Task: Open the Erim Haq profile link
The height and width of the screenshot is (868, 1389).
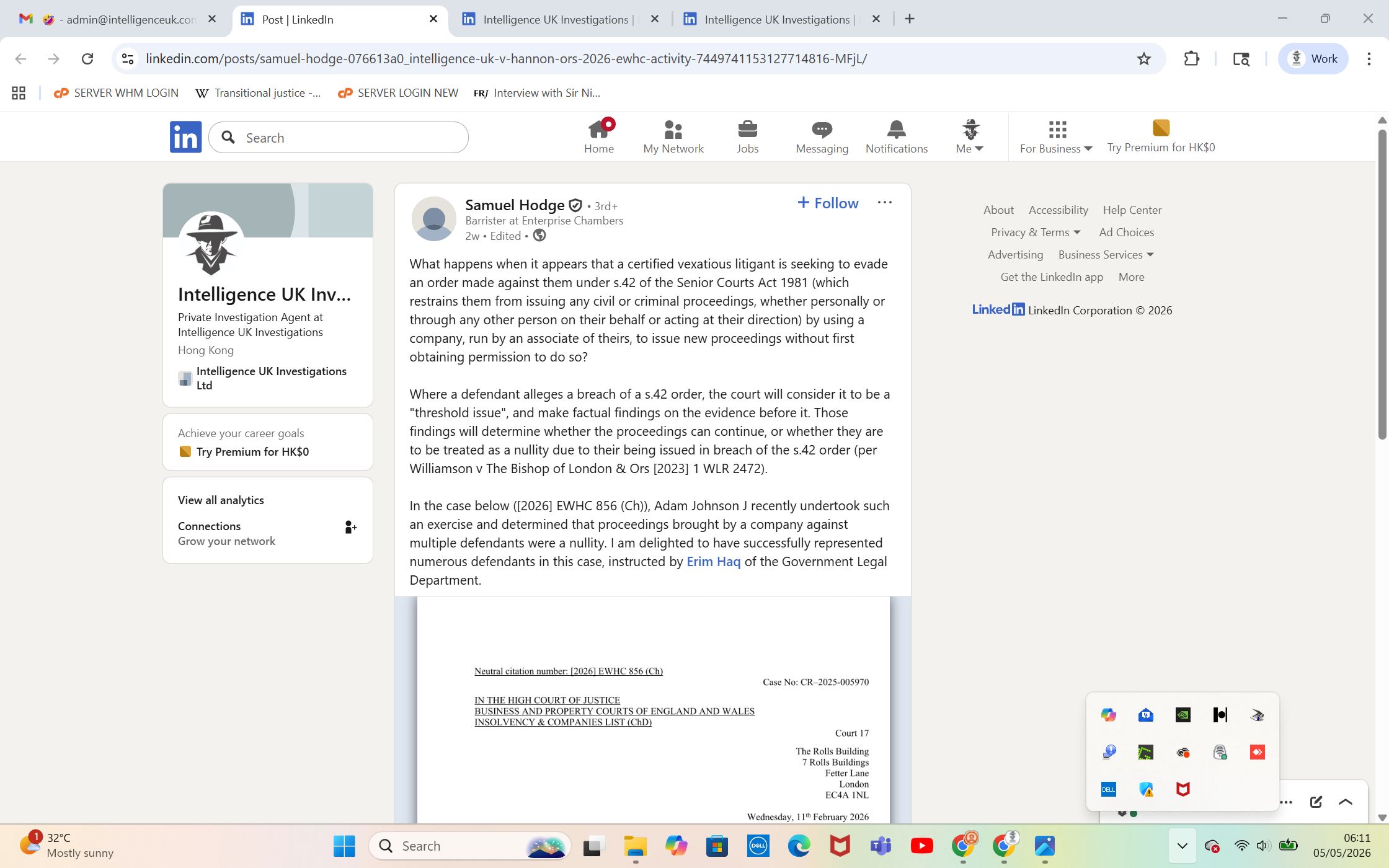Action: (x=713, y=562)
